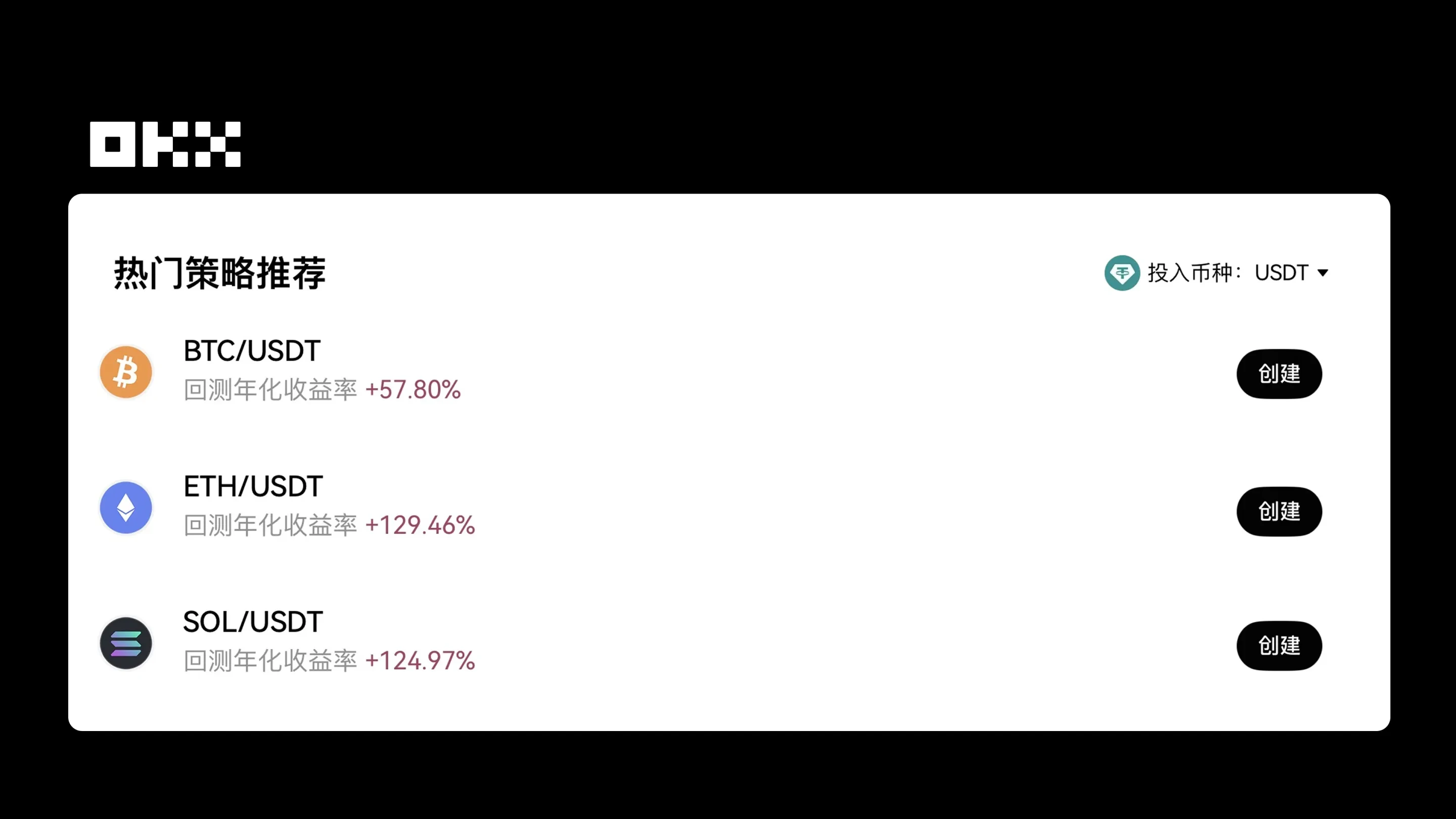Click 回测年化收益率 label under BTC/USDT
Viewport: 1456px width, 819px height.
click(270, 390)
